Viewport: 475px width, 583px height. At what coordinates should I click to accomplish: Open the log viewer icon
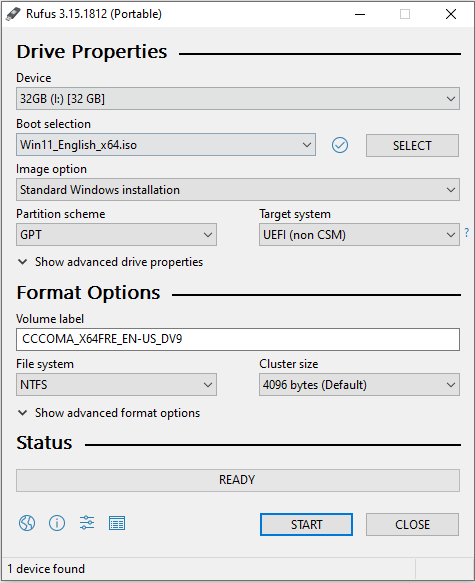(x=117, y=523)
